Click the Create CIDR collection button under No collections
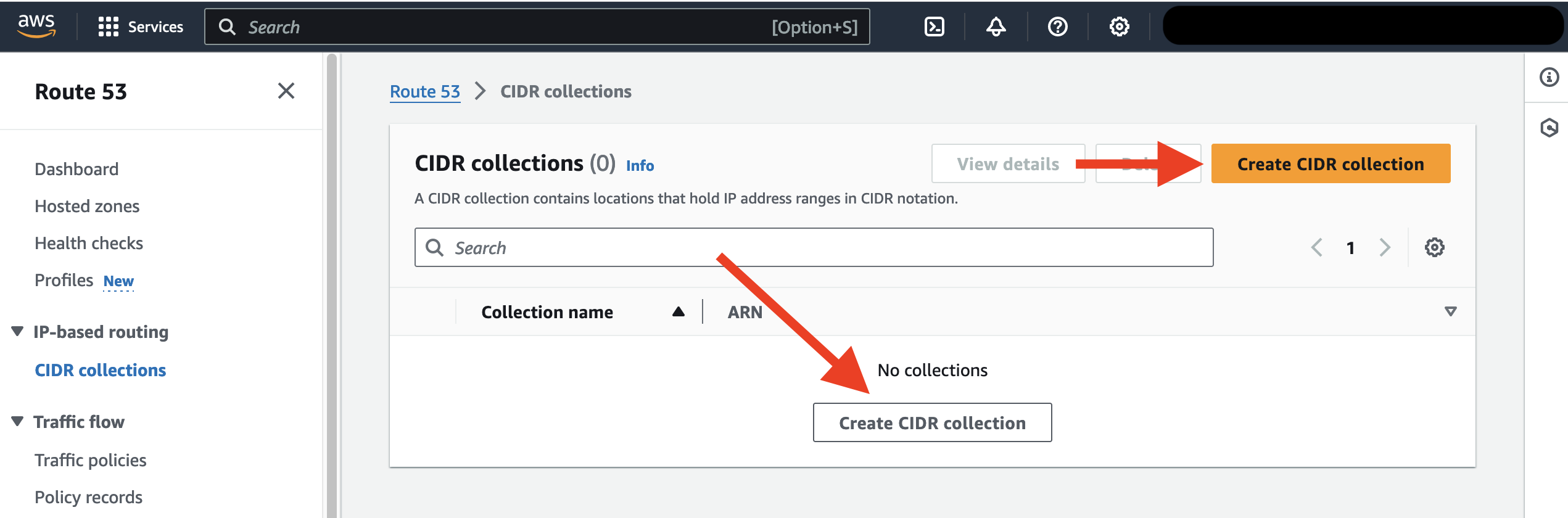Screen dimensions: 1568x518 [932, 422]
